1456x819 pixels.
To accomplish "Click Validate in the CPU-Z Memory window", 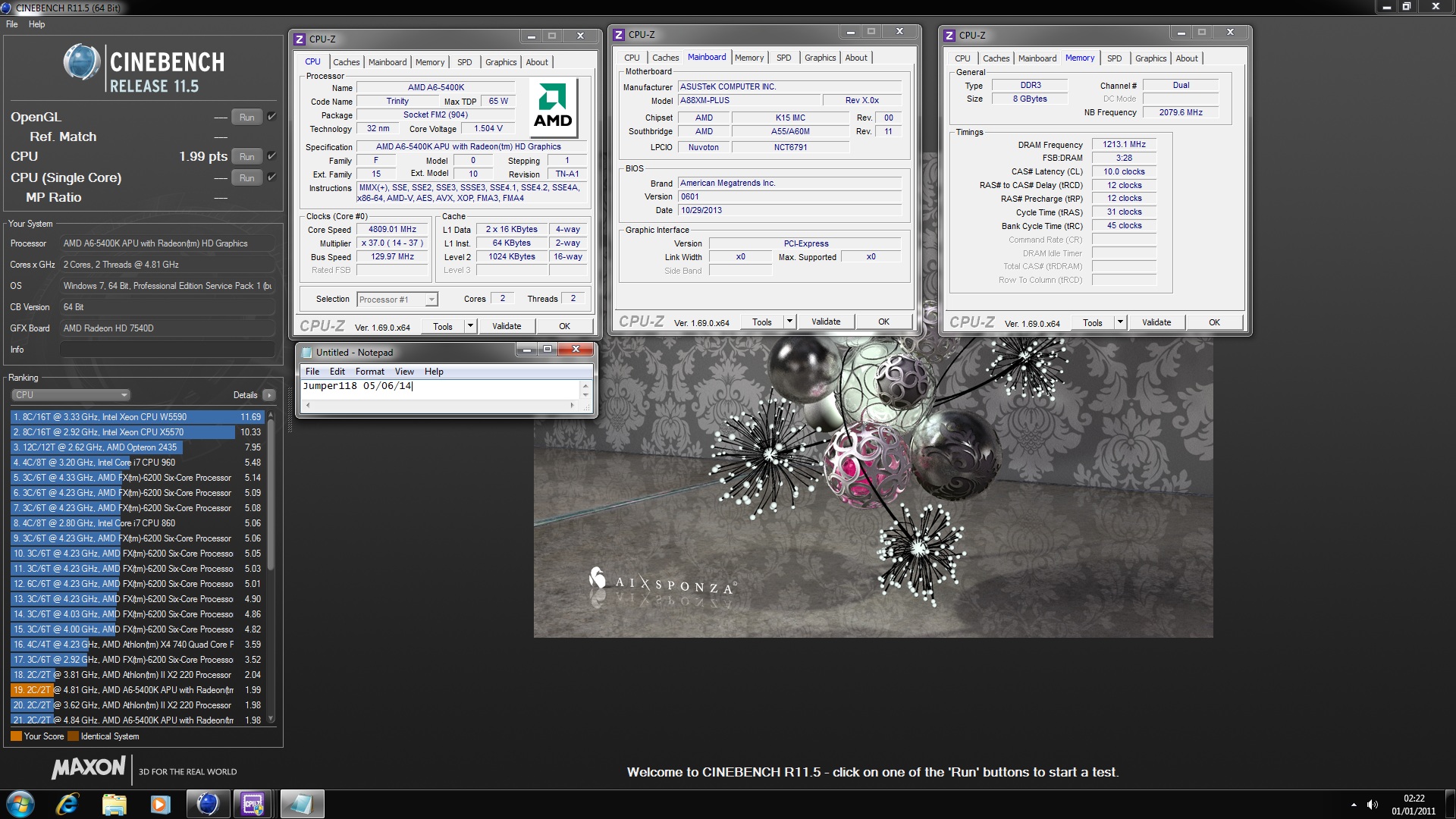I will (1156, 322).
